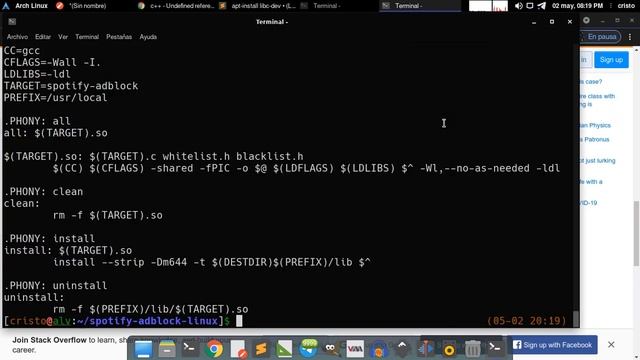Launch the first terminal dock icon
This screenshot has height=360, width=640.
pos(190,348)
